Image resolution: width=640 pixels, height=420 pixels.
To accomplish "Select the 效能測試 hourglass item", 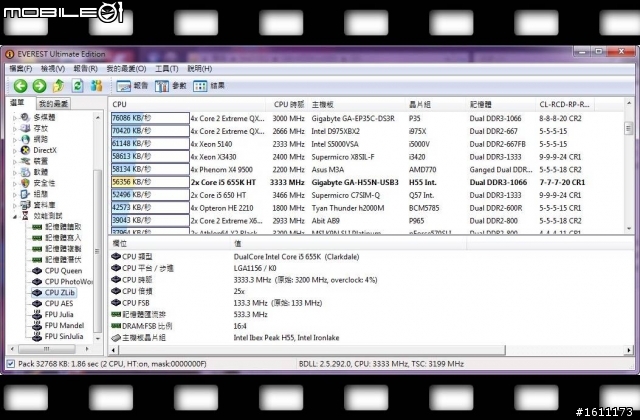I will coord(42,216).
